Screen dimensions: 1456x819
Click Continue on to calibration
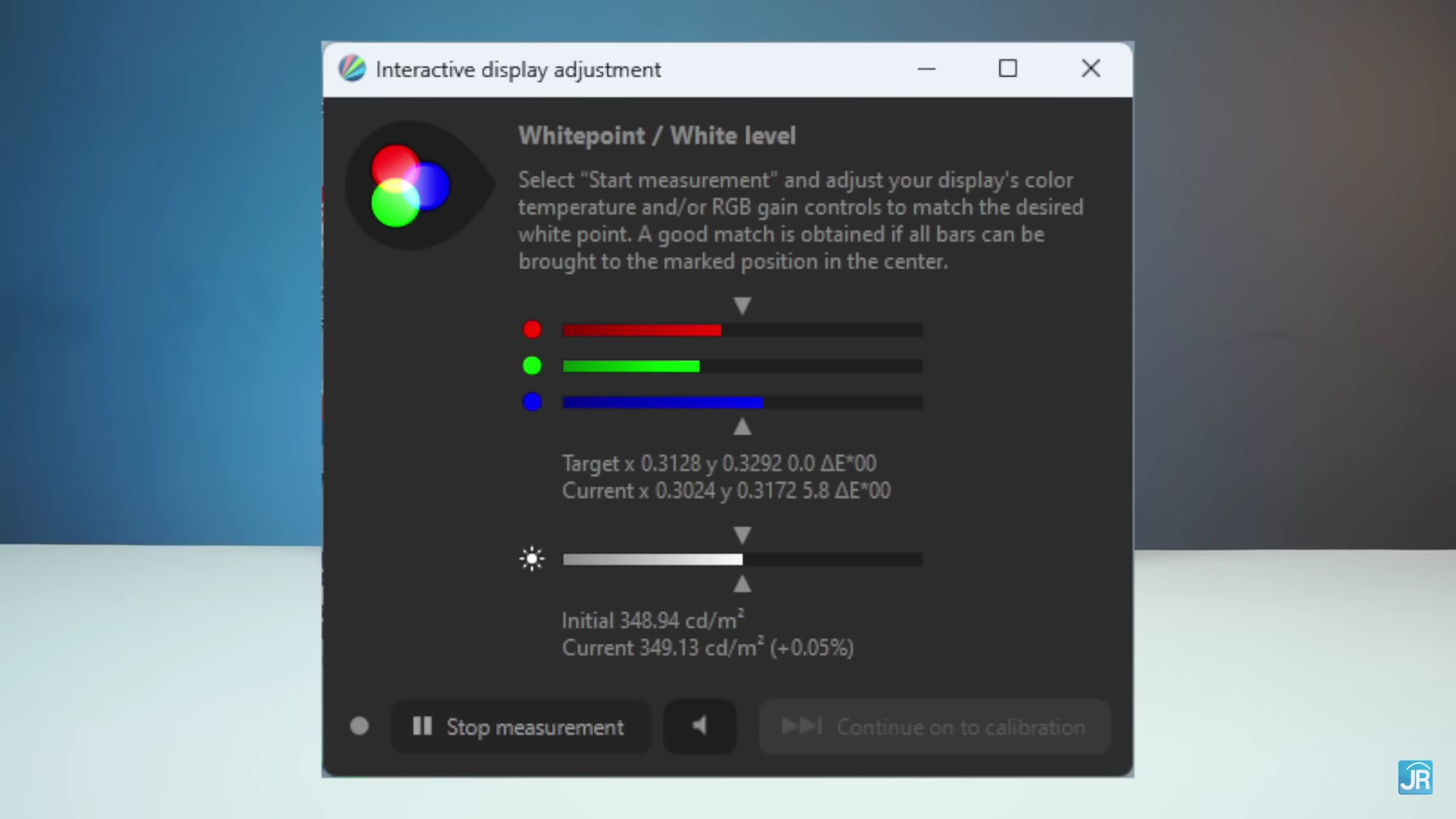934,726
